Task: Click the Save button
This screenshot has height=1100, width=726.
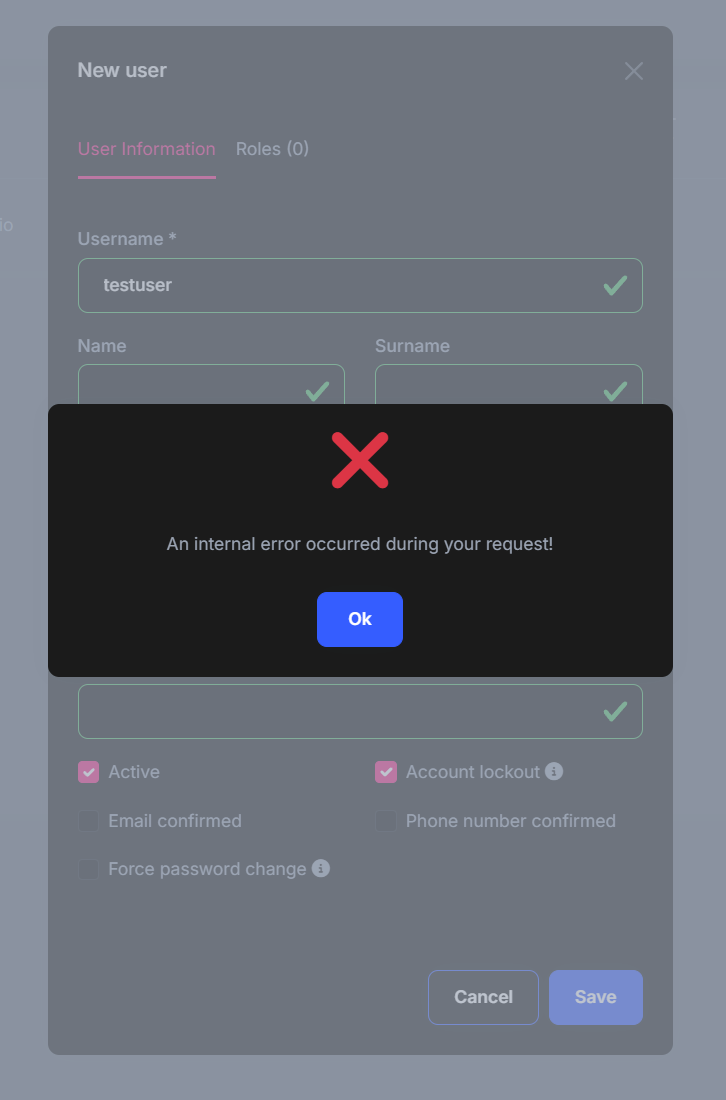Action: click(595, 997)
